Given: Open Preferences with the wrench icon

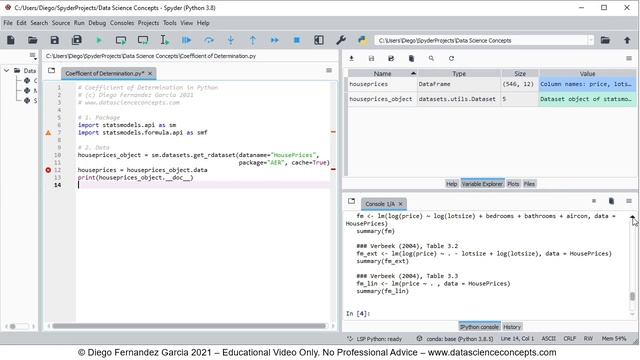Looking at the screenshot, I should point(341,40).
